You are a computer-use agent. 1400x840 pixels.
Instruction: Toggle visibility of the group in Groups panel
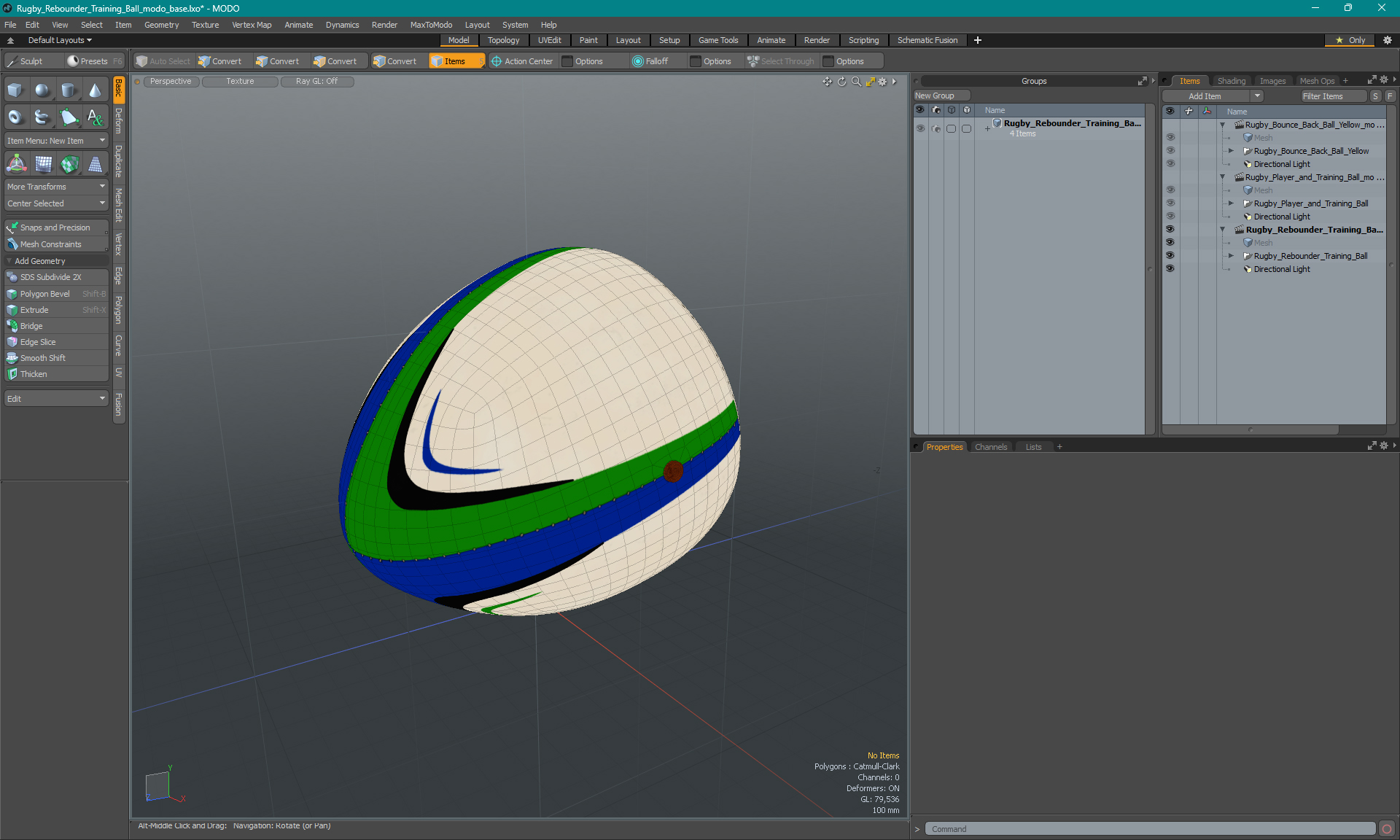[920, 128]
